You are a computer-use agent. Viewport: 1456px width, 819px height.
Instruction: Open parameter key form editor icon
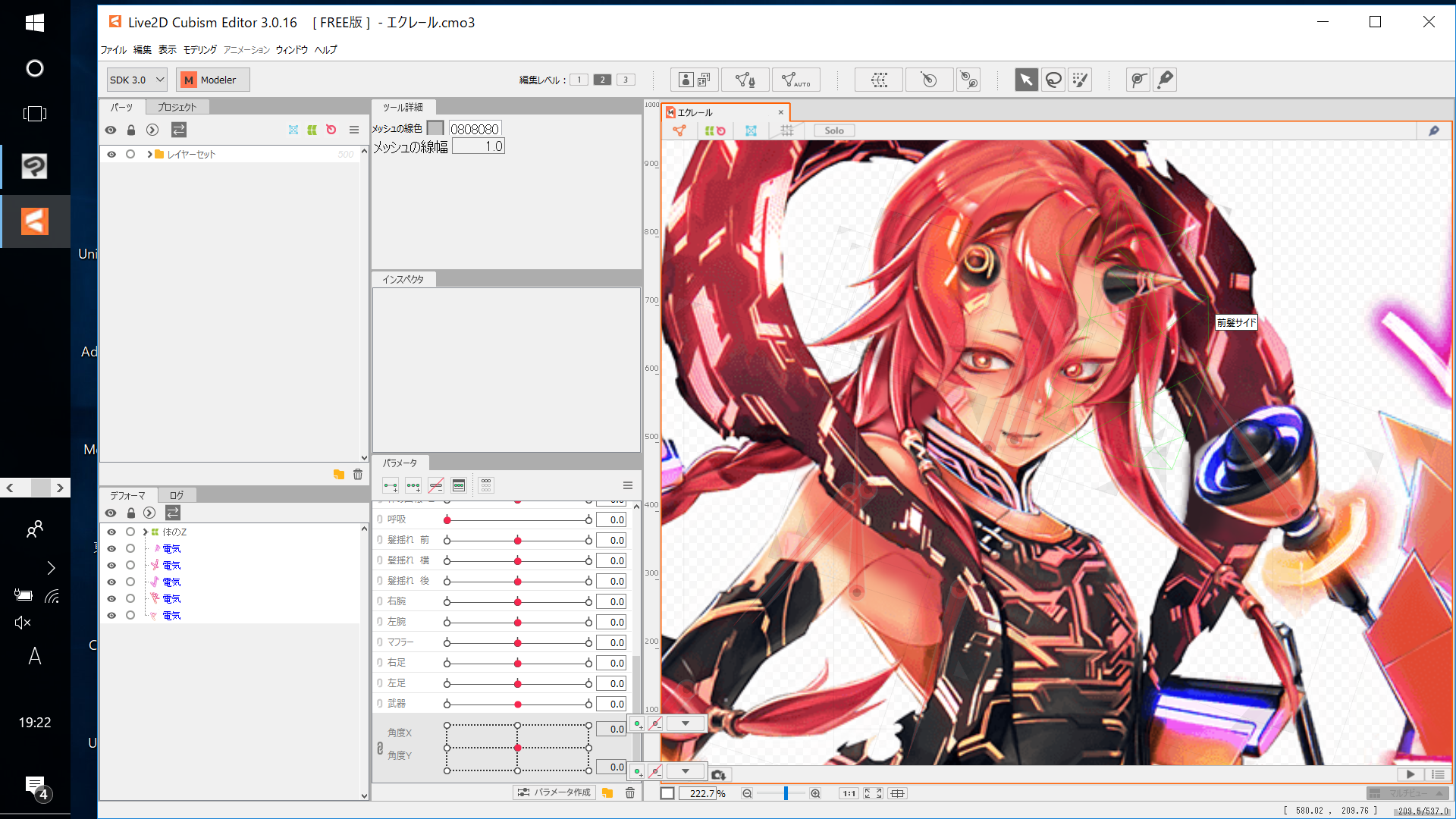(x=459, y=485)
